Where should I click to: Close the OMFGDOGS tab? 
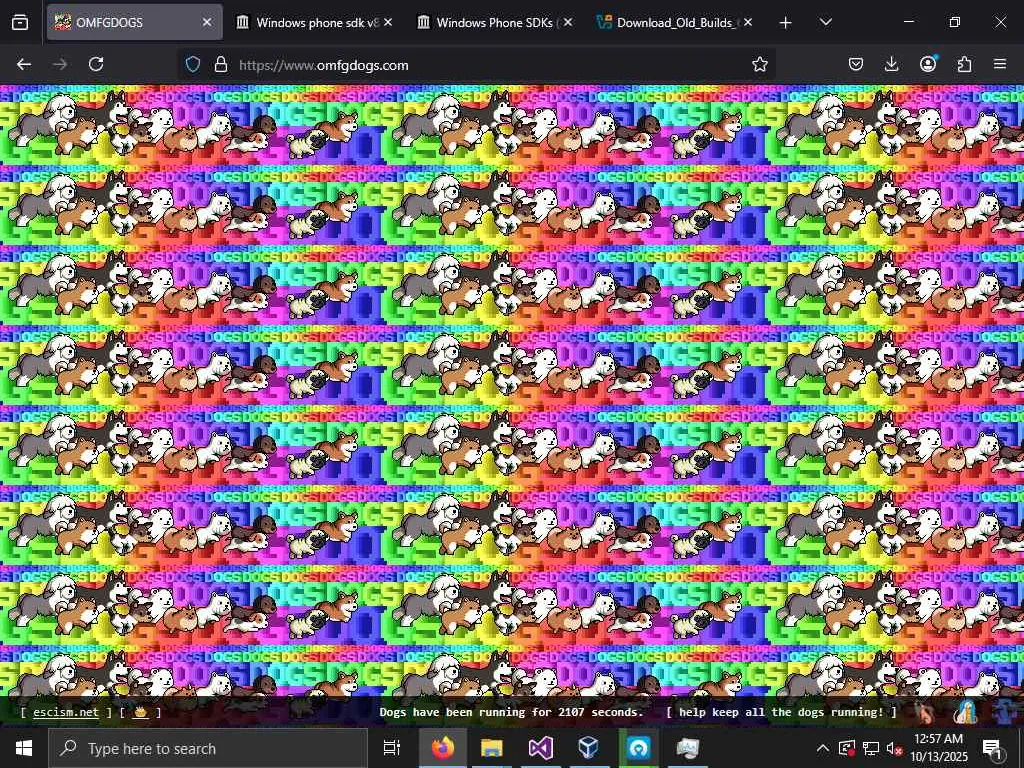tap(207, 22)
